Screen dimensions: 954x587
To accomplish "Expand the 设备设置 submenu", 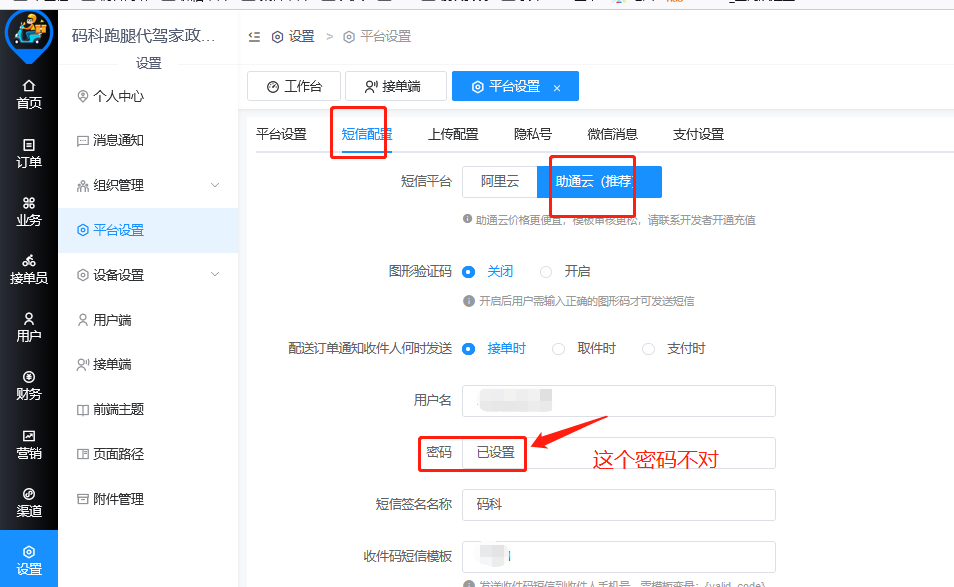I will (x=215, y=274).
